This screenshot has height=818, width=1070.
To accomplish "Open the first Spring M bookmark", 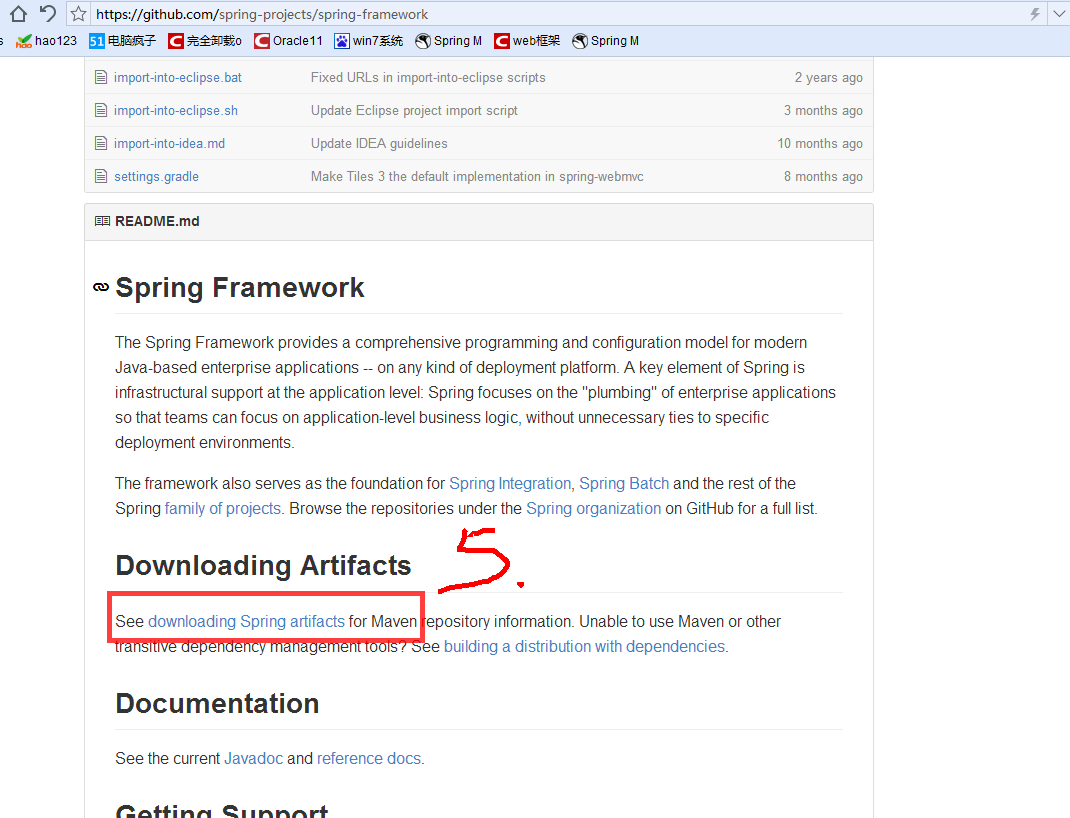I will click(x=448, y=41).
